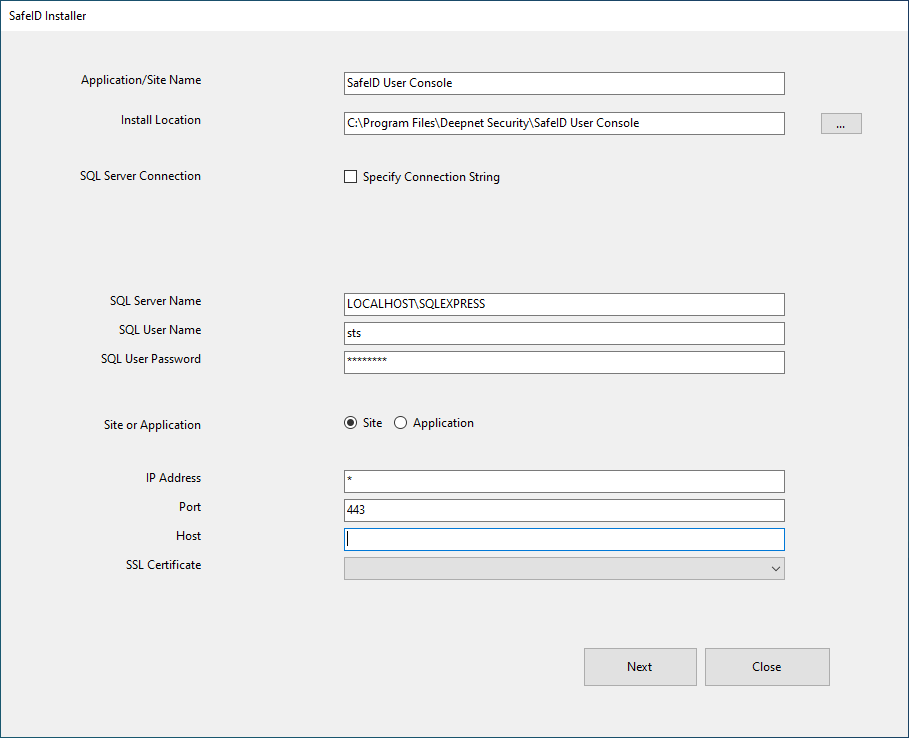Click the Port field containing 443
The height and width of the screenshot is (738, 909).
pos(563,510)
